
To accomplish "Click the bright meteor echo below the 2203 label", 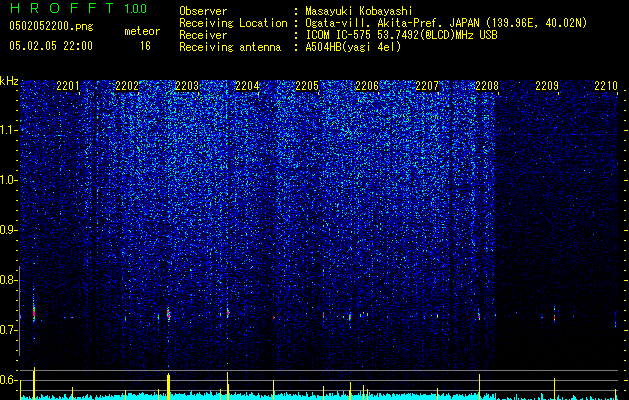I will [x=168, y=314].
